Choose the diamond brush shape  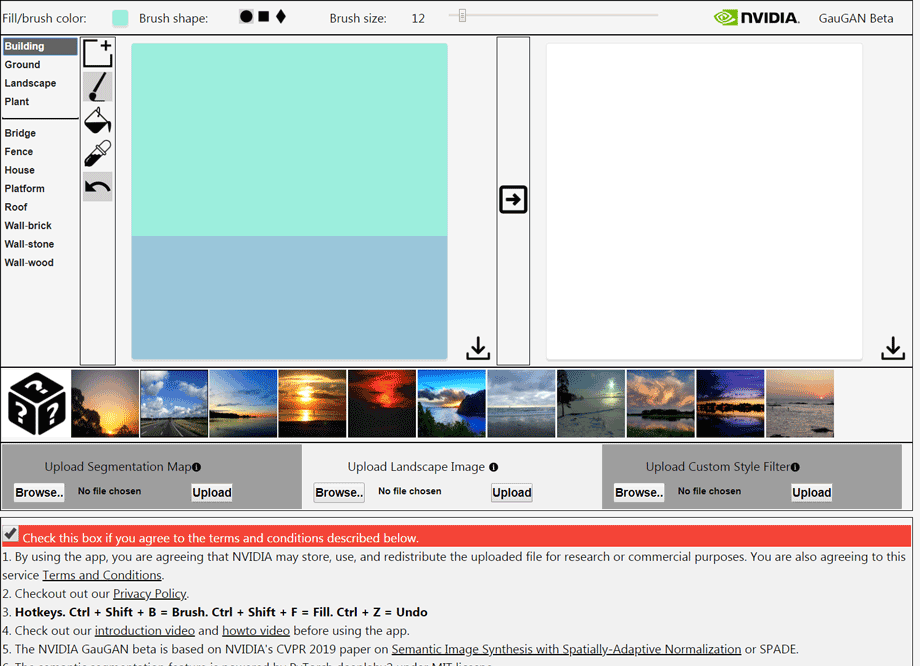(x=281, y=17)
